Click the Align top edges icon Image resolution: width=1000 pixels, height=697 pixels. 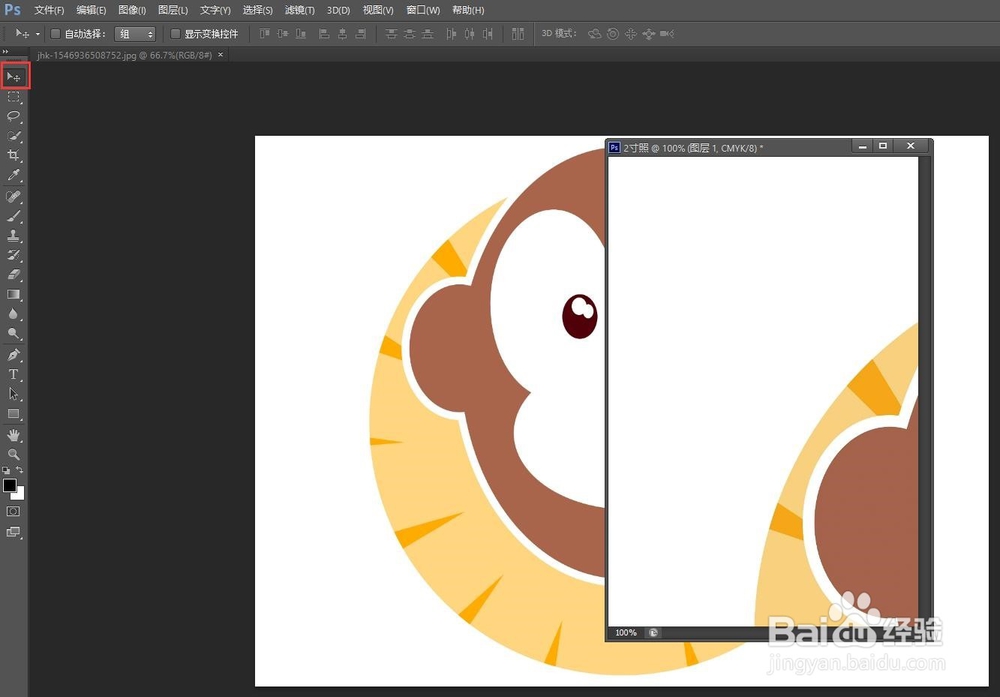[264, 34]
